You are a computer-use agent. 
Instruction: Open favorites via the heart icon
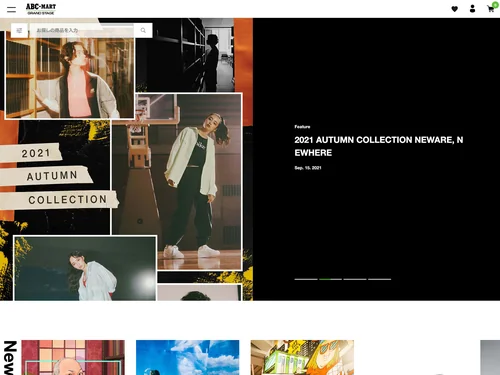(454, 9)
